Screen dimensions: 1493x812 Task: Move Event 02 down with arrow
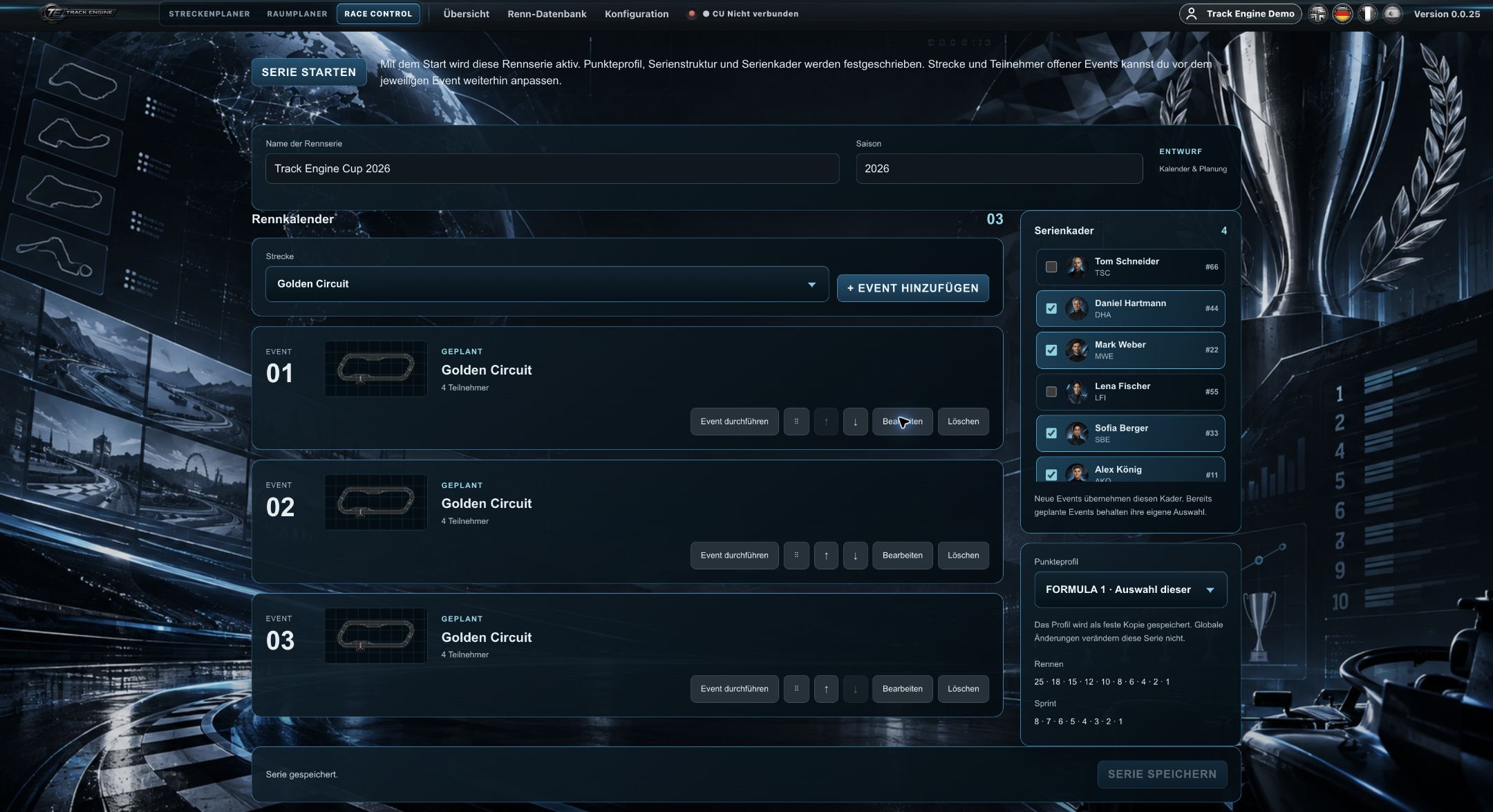[855, 555]
